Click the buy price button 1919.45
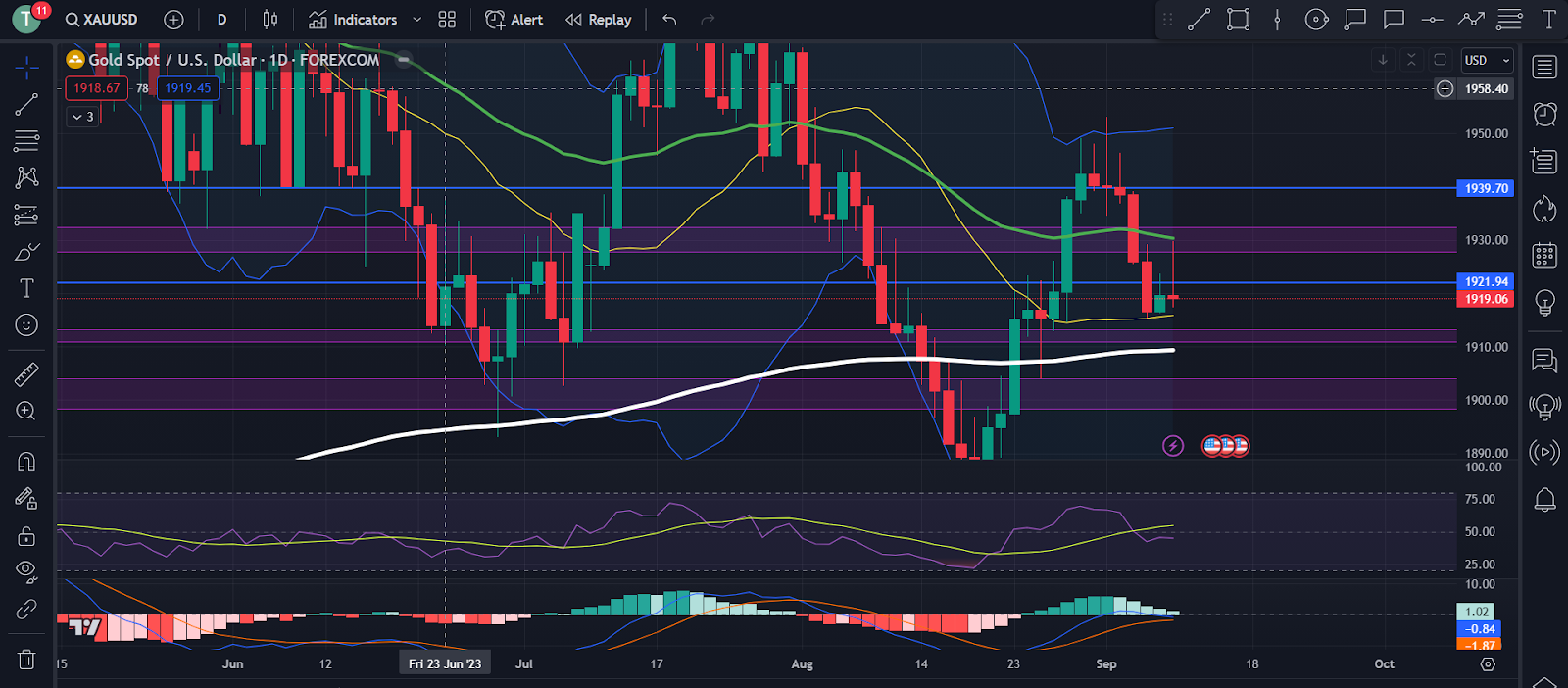1568x688 pixels. (188, 88)
